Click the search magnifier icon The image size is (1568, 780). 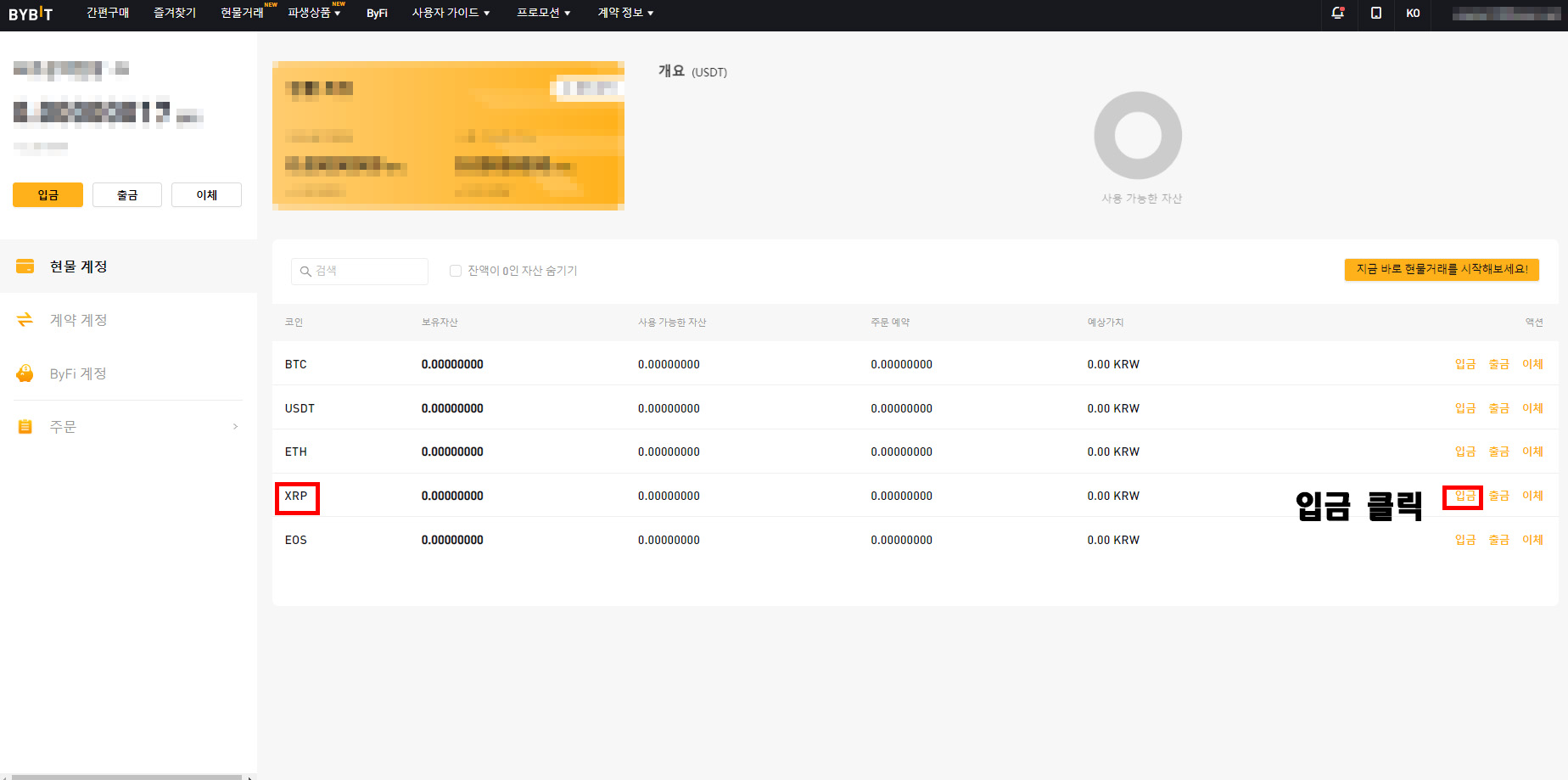pos(305,272)
